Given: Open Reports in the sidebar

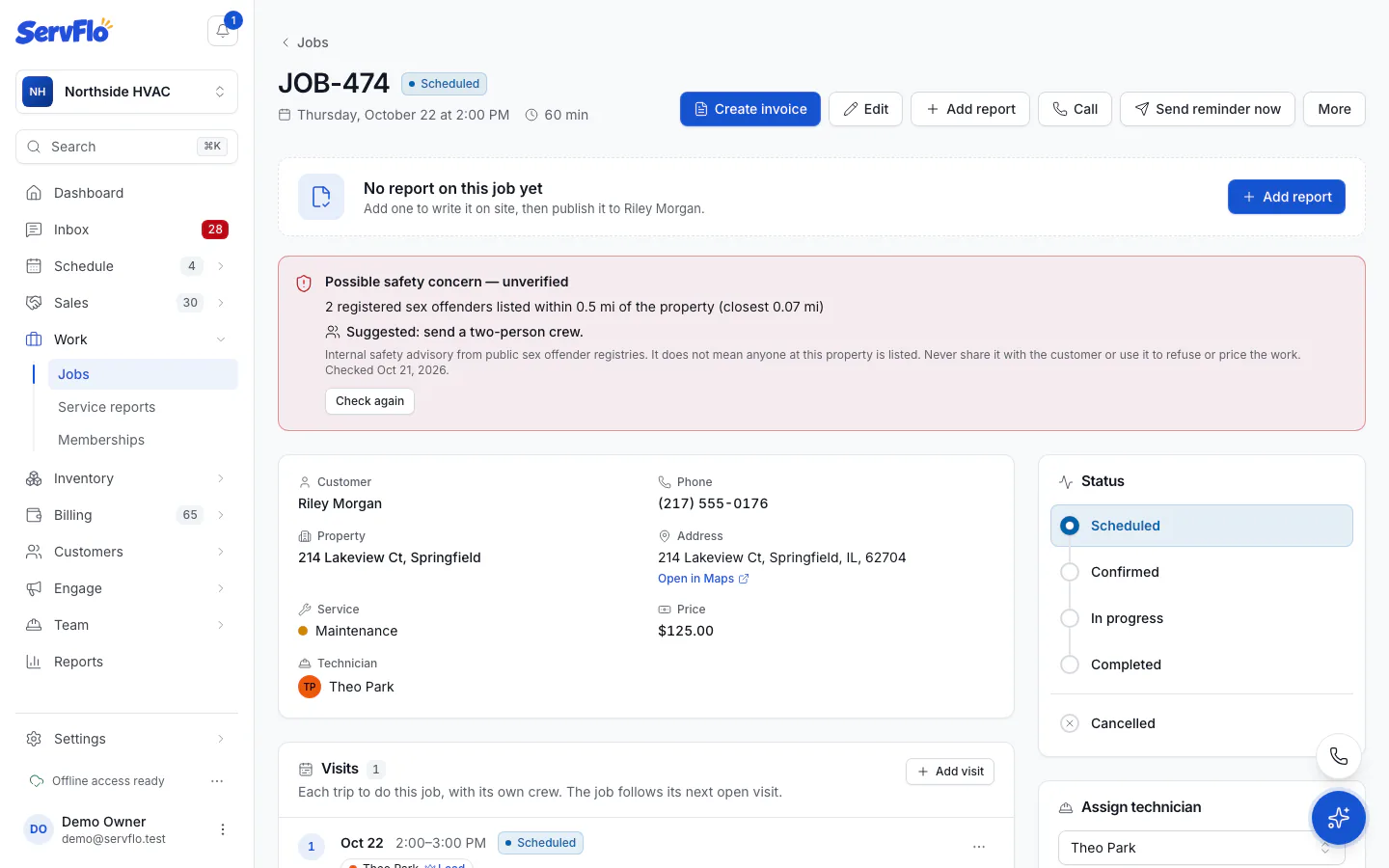Looking at the screenshot, I should pos(126,662).
